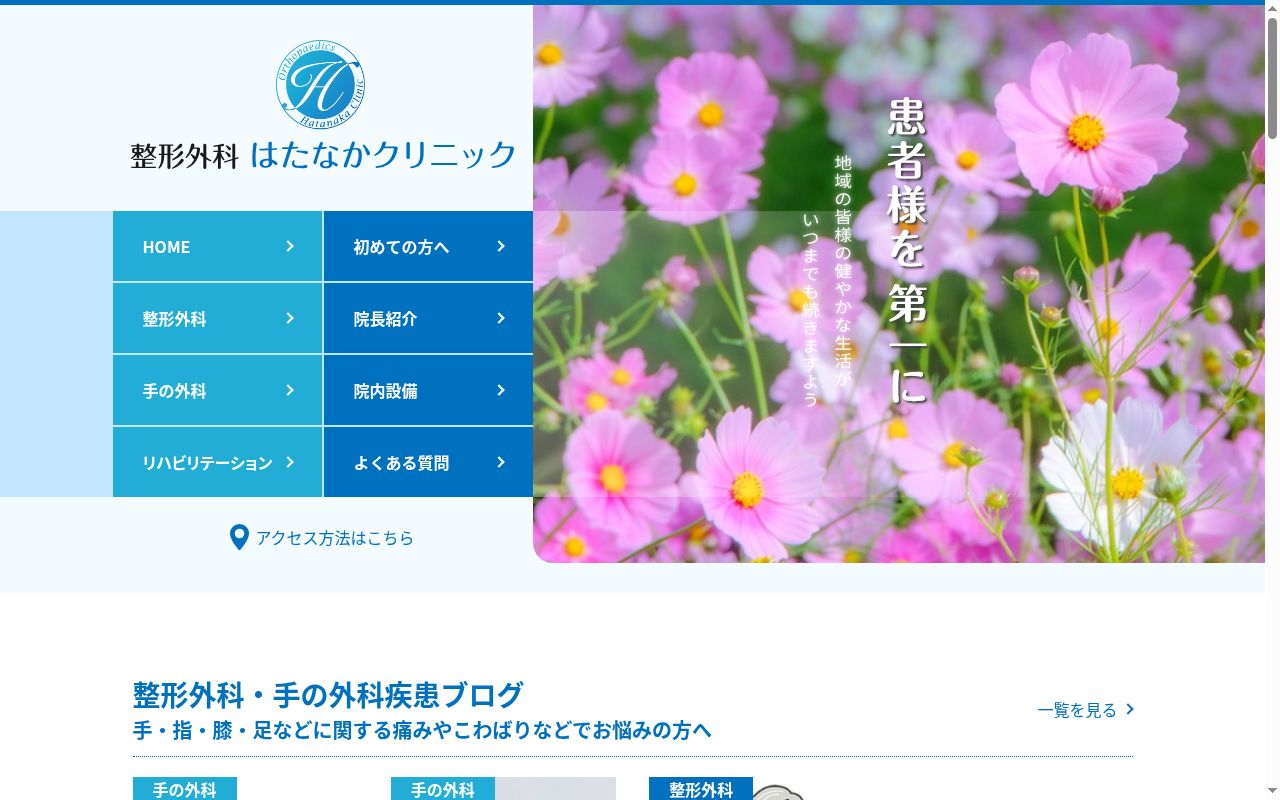Follow the アクセス方法はこちら link
Screen dimensions: 1280x800
click(x=322, y=538)
